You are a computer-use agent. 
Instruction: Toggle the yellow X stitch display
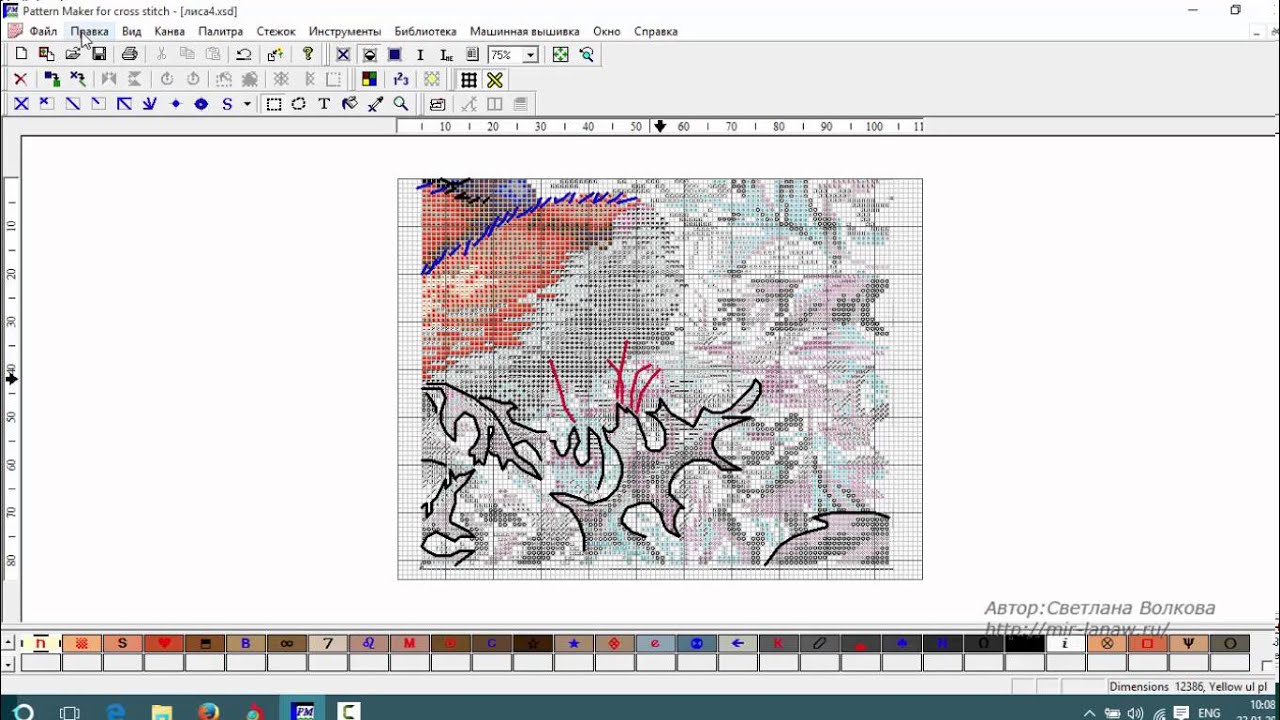(x=495, y=80)
